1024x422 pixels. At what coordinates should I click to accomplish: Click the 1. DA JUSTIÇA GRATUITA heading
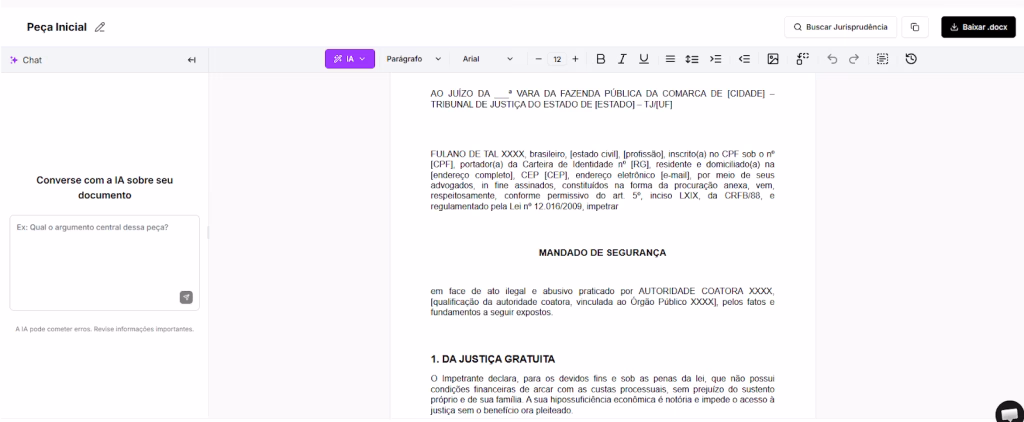(x=493, y=359)
